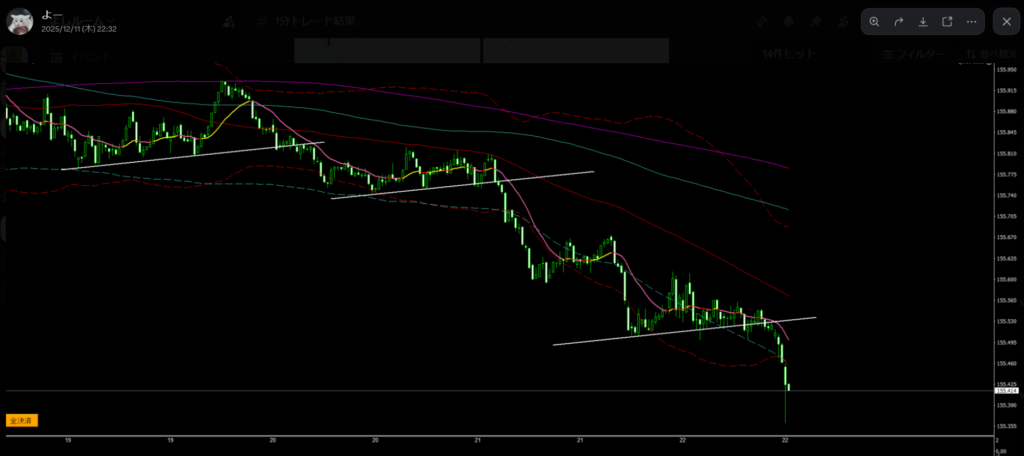
Task: Click the dimmed 14件ヒット result count
Action: tap(789, 54)
